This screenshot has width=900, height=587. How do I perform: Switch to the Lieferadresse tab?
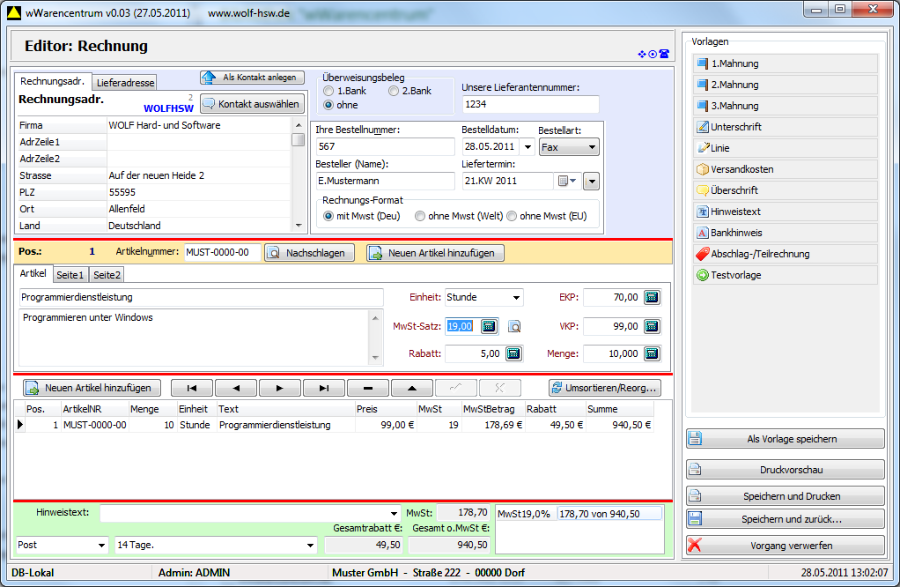pyautogui.click(x=125, y=83)
